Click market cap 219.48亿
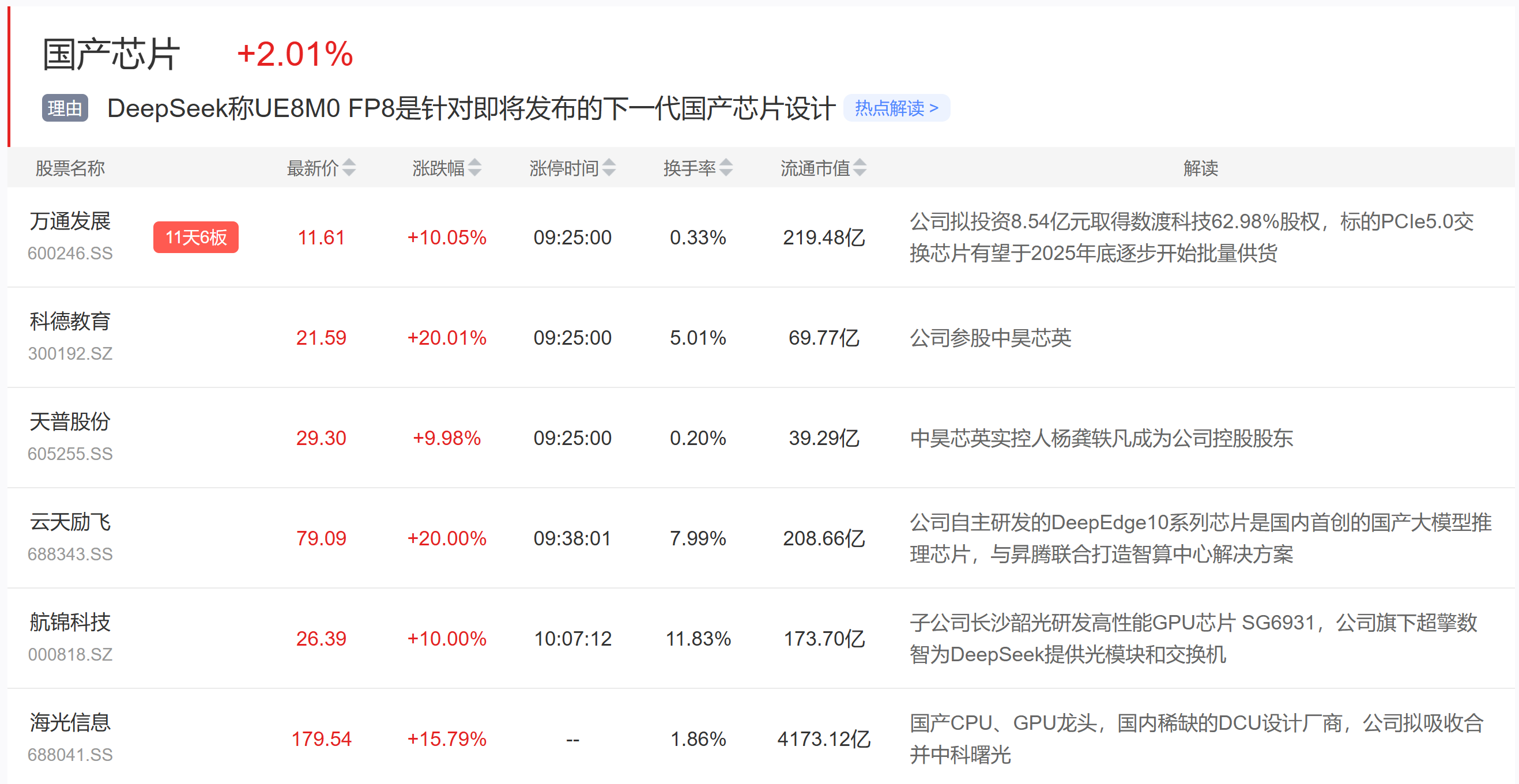 click(x=824, y=238)
